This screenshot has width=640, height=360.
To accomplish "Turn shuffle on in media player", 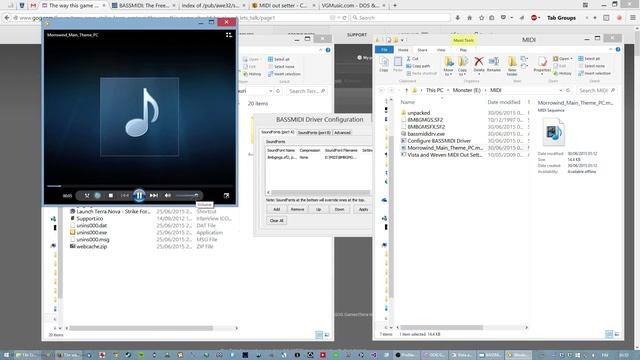I will tap(87, 196).
